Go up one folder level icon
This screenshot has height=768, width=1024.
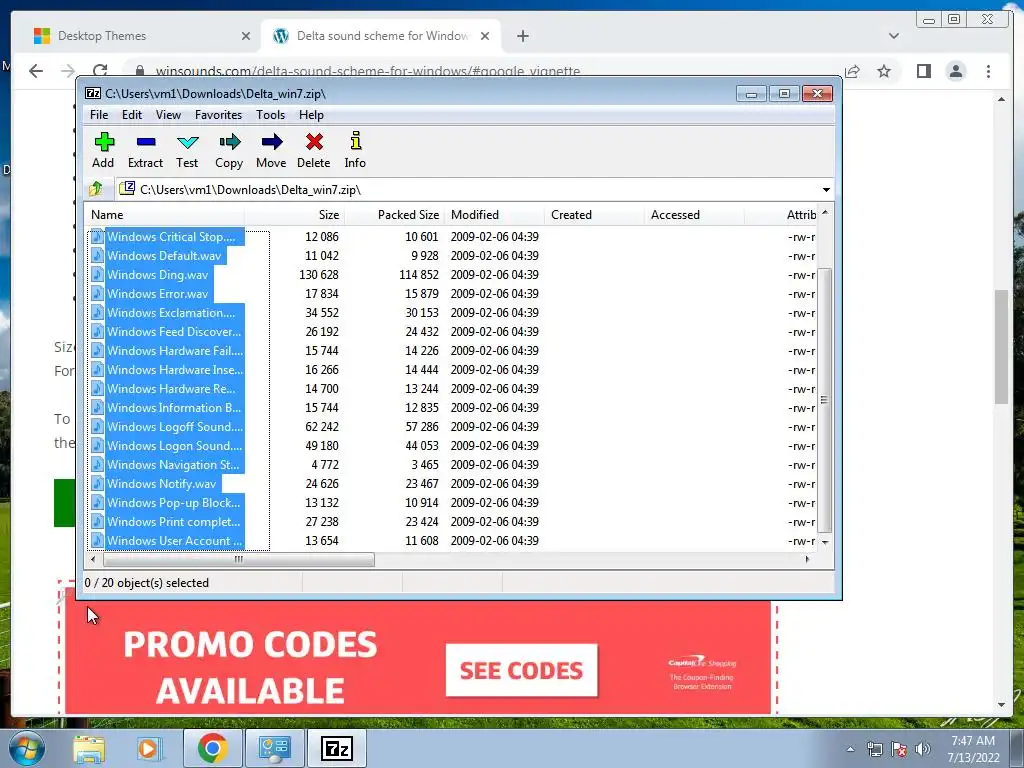[96, 189]
